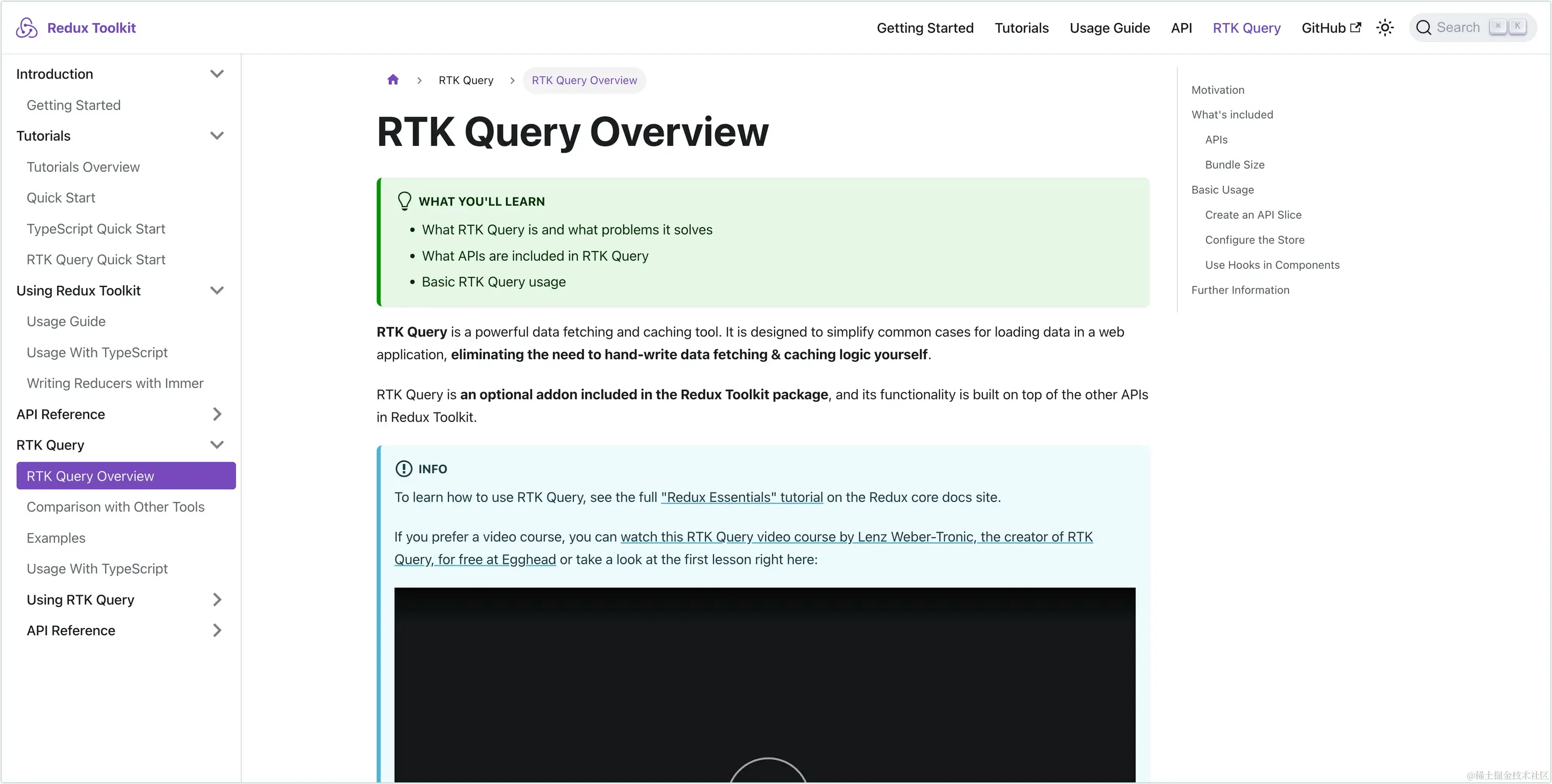Jump to Use Hooks in Components
The width and height of the screenshot is (1552, 784).
pos(1272,265)
